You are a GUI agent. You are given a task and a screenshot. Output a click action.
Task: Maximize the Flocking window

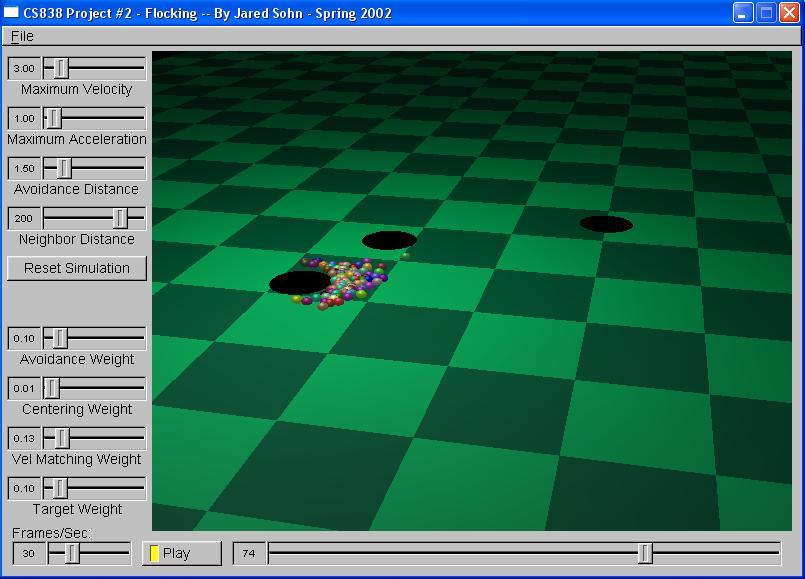766,13
